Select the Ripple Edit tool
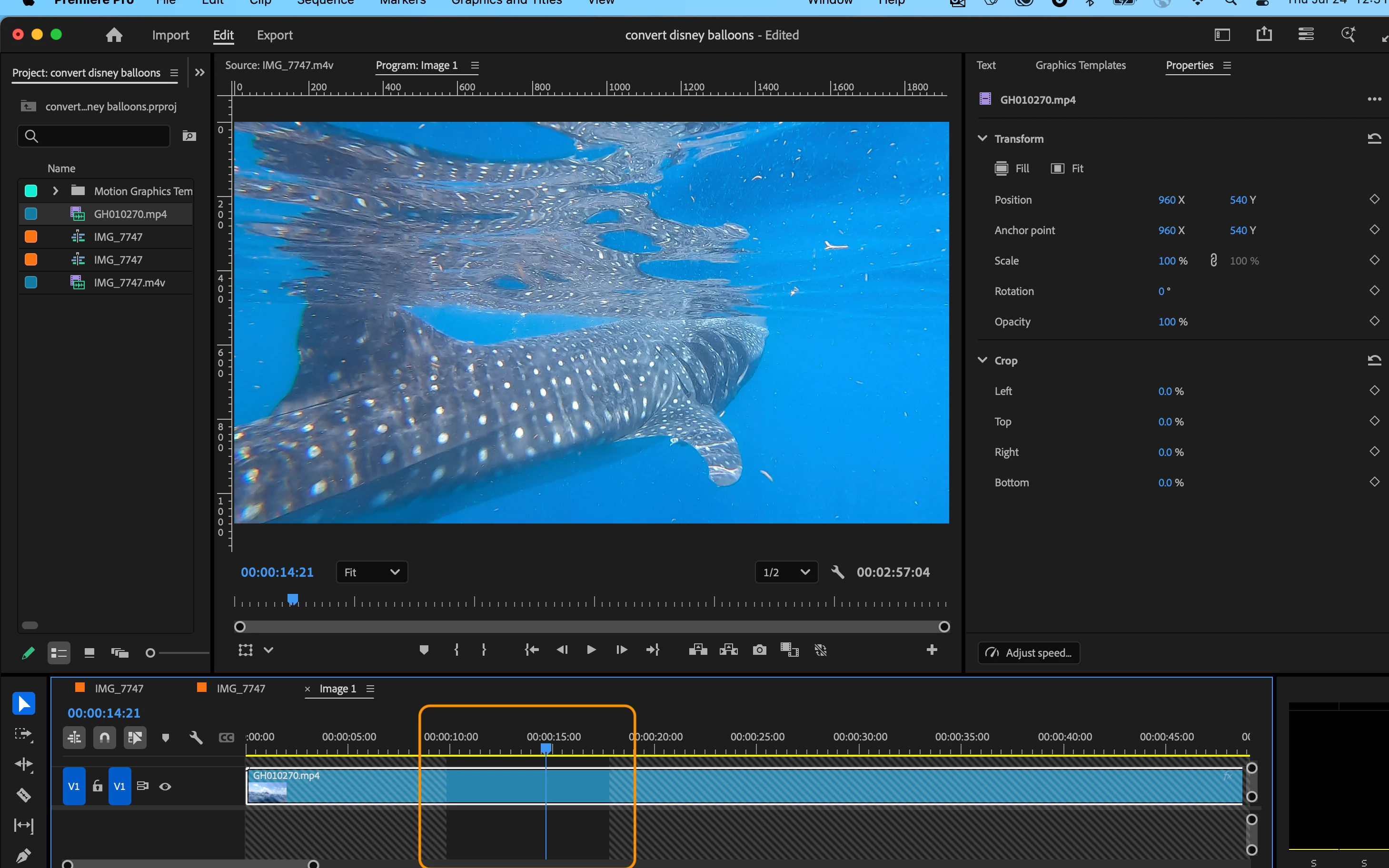 [x=23, y=764]
